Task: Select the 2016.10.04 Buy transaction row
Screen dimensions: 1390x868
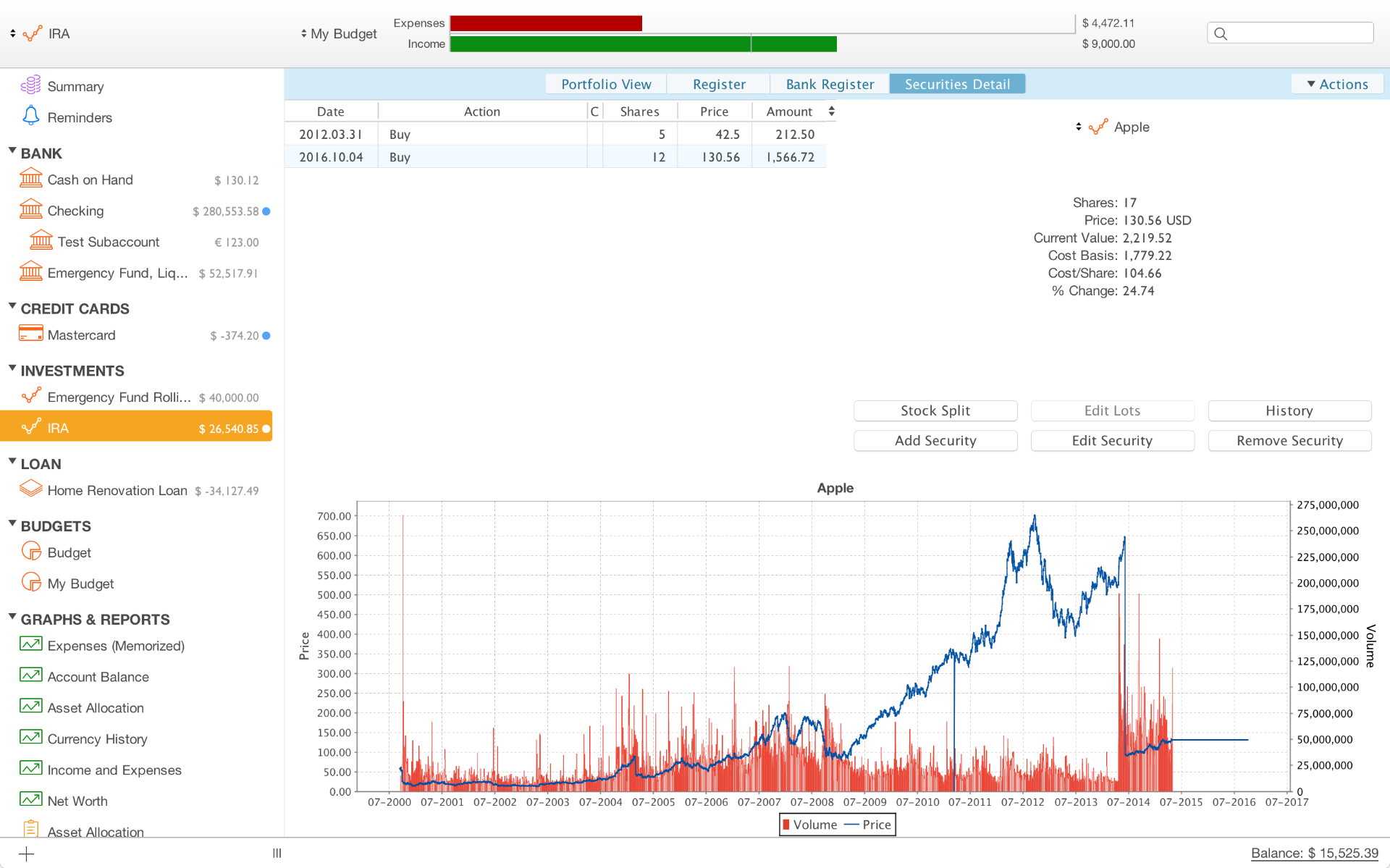Action: (555, 156)
